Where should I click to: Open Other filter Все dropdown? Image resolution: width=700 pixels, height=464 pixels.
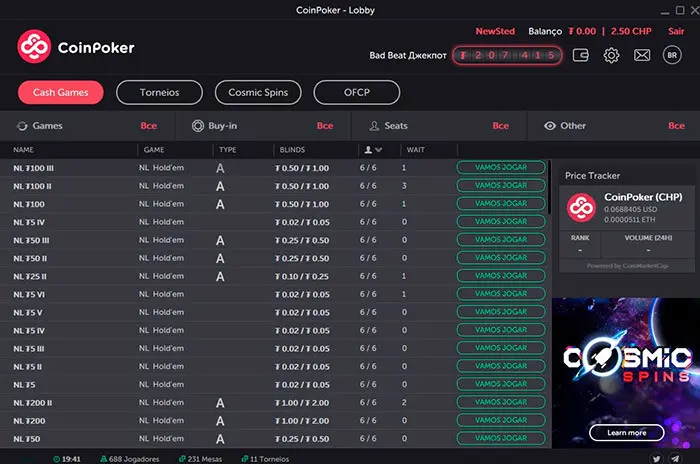point(676,126)
